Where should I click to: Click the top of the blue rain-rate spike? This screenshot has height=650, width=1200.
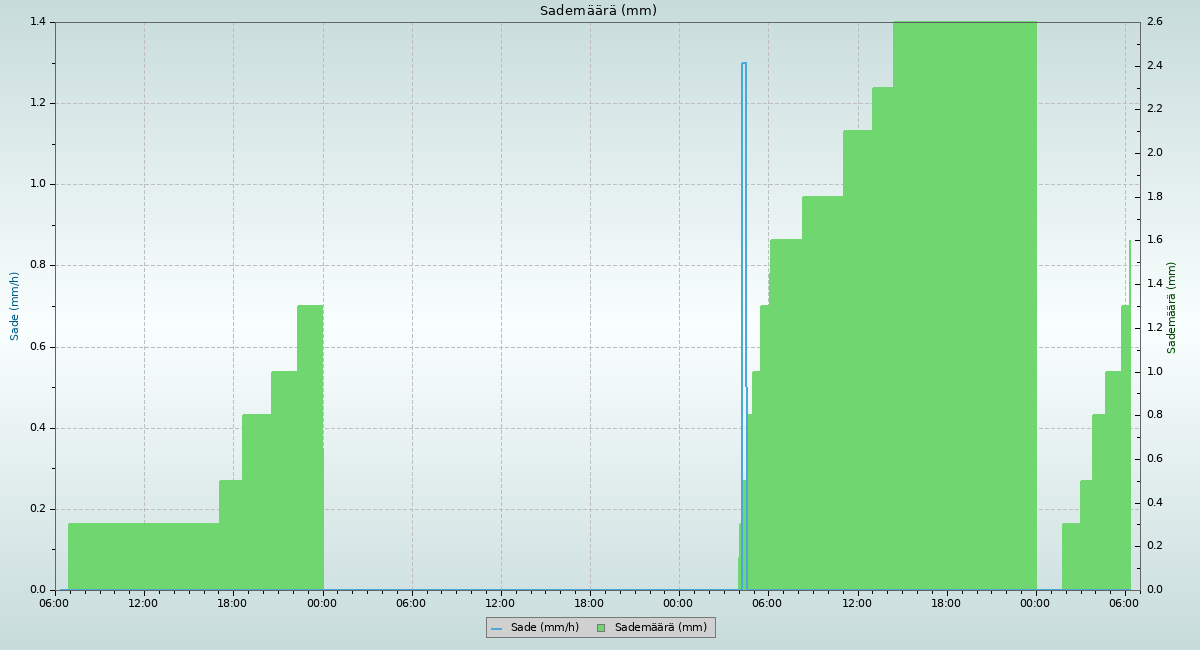click(744, 64)
